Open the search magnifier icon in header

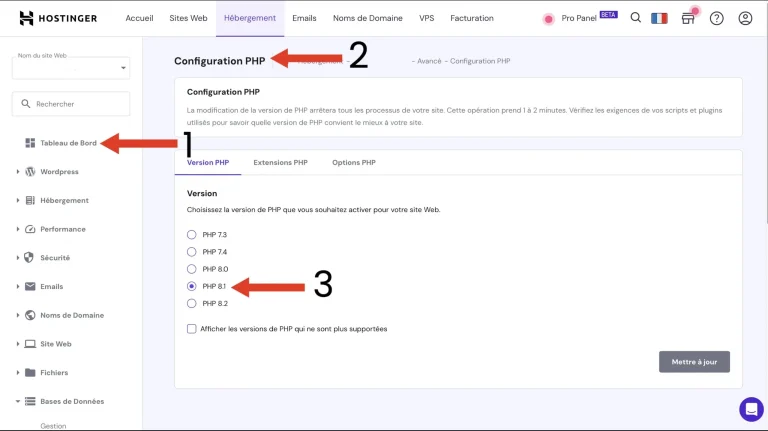tap(636, 18)
